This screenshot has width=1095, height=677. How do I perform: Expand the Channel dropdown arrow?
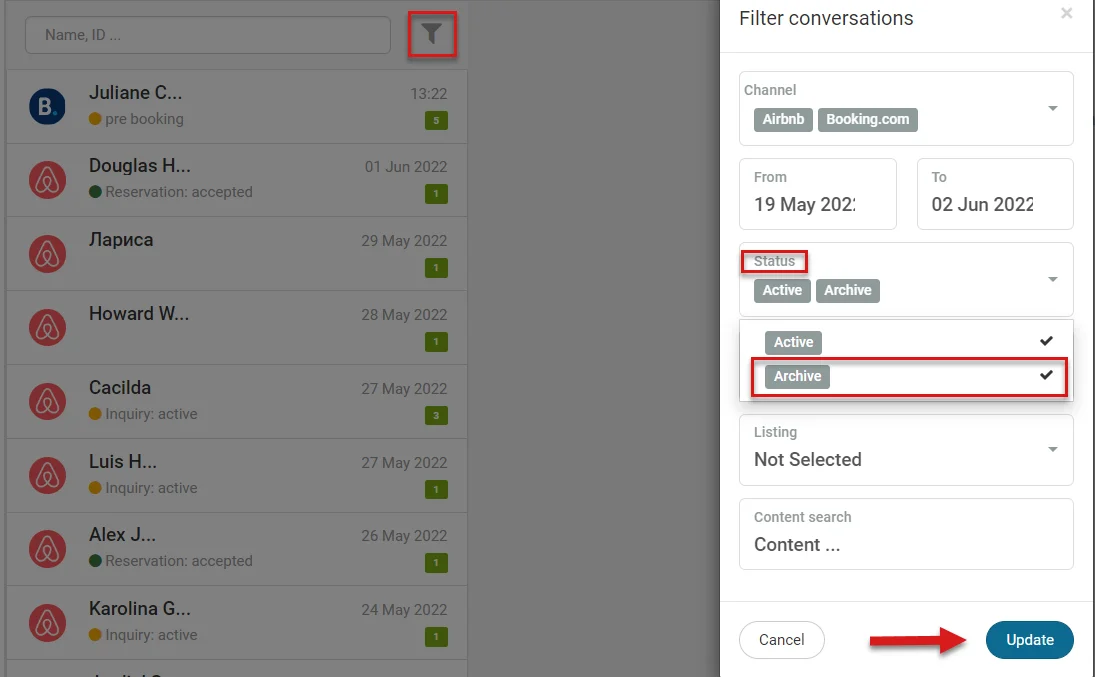(x=1052, y=108)
